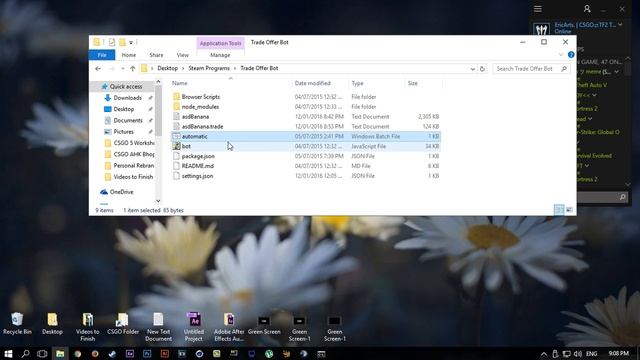
Task: Click the ENG language indicator
Action: click(x=591, y=353)
